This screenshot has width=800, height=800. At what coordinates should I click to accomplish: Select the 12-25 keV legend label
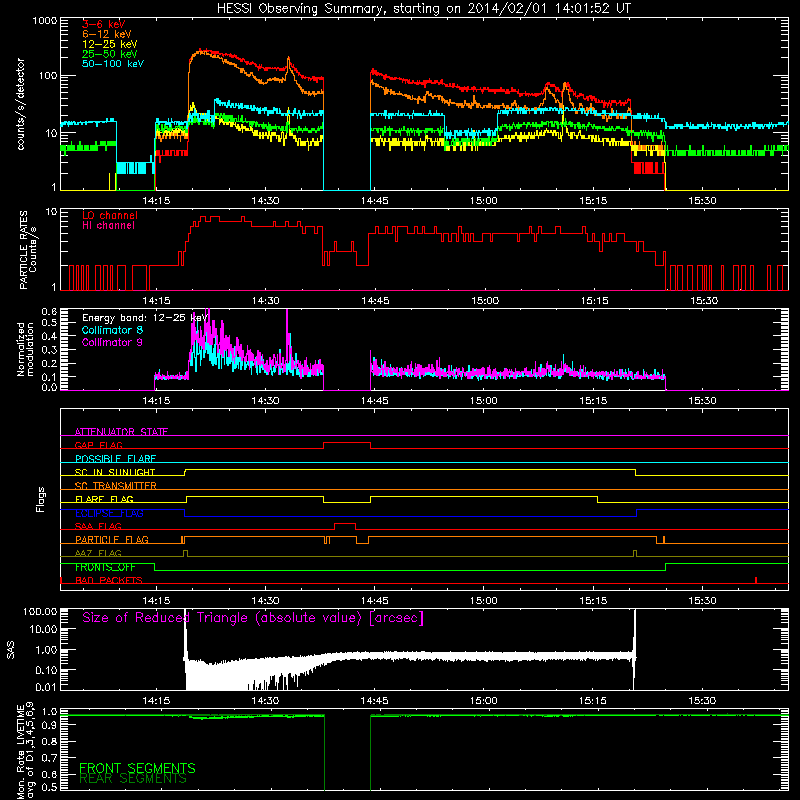click(110, 44)
